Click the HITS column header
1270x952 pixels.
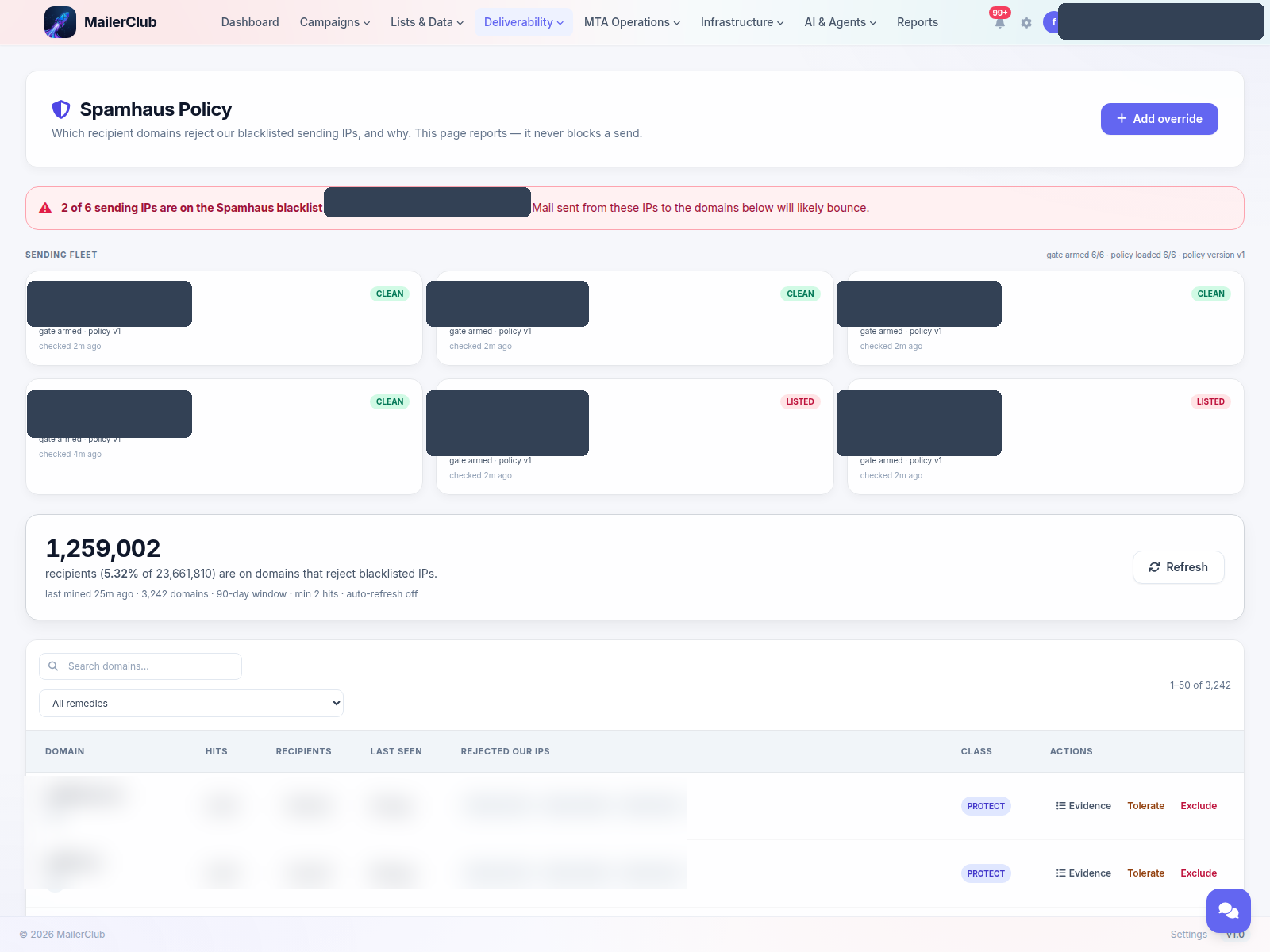point(217,751)
